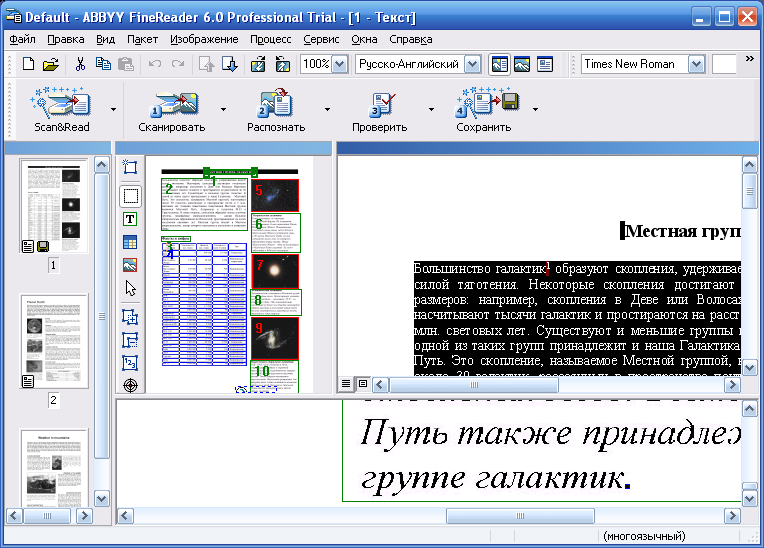Cut selection with the scissors icon
Screen dimensions: 764x548
tap(80, 64)
